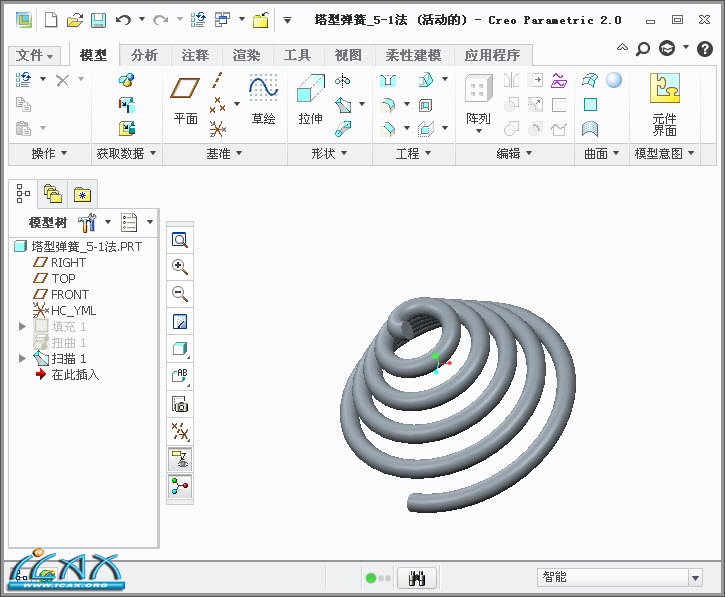Switch to the 注释 tab
This screenshot has width=725, height=597.
(x=195, y=55)
